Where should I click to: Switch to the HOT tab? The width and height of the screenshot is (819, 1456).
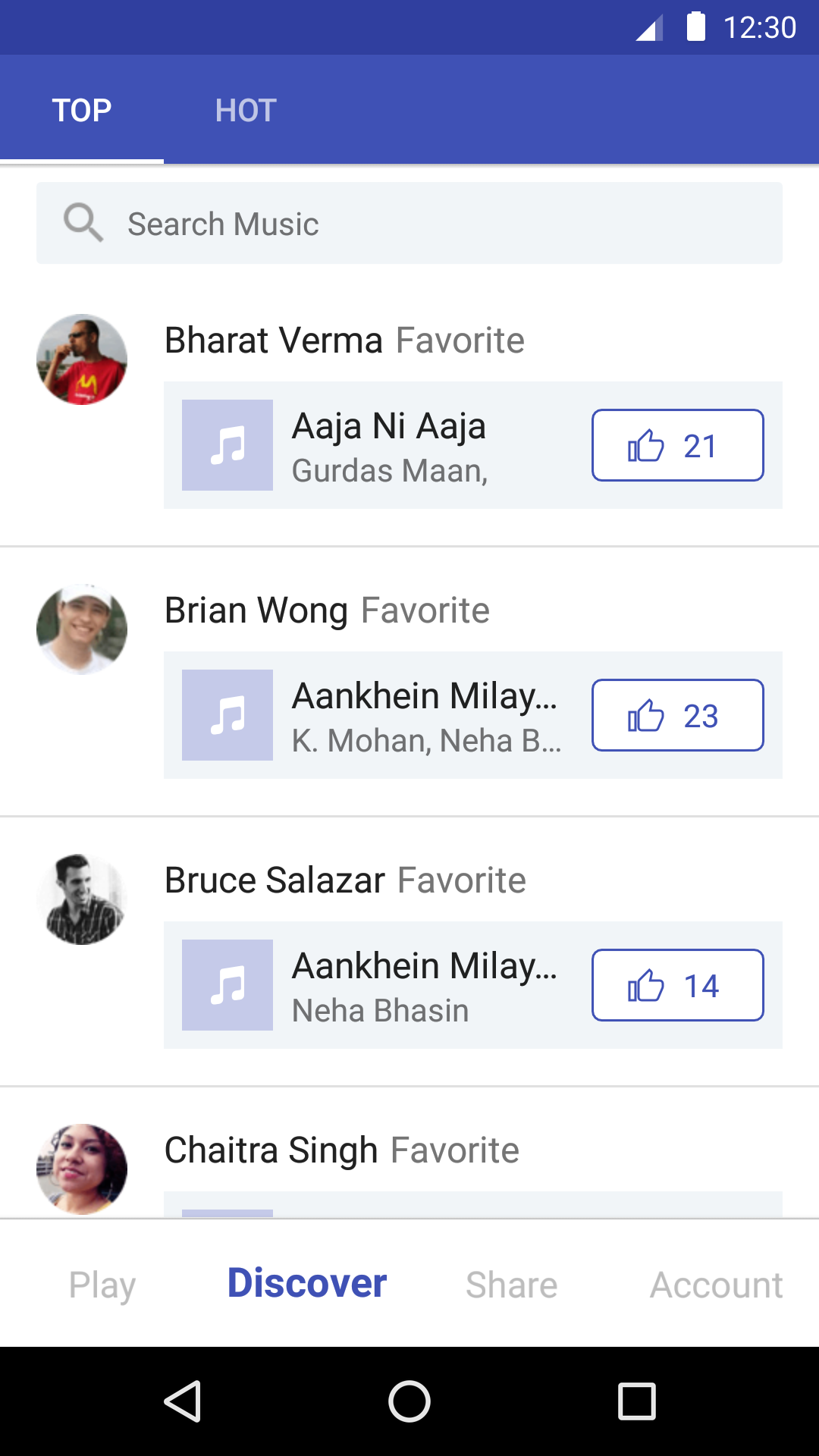(x=246, y=111)
